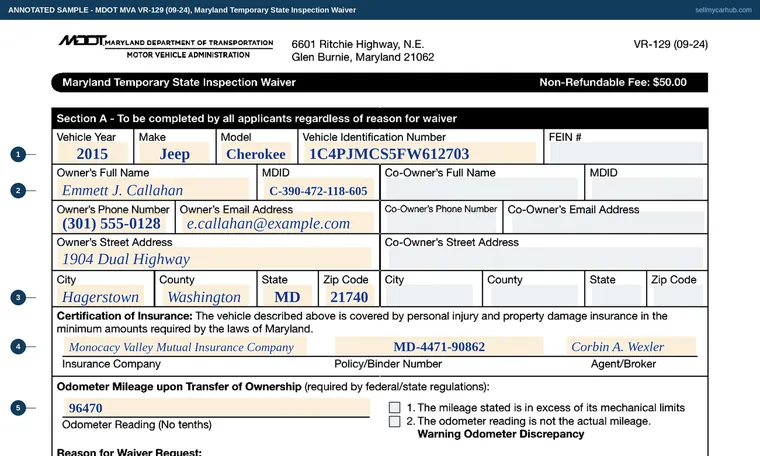Click the Glen Burnie, Maryland 21062 line
Image resolution: width=760 pixels, height=456 pixels.
[363, 57]
